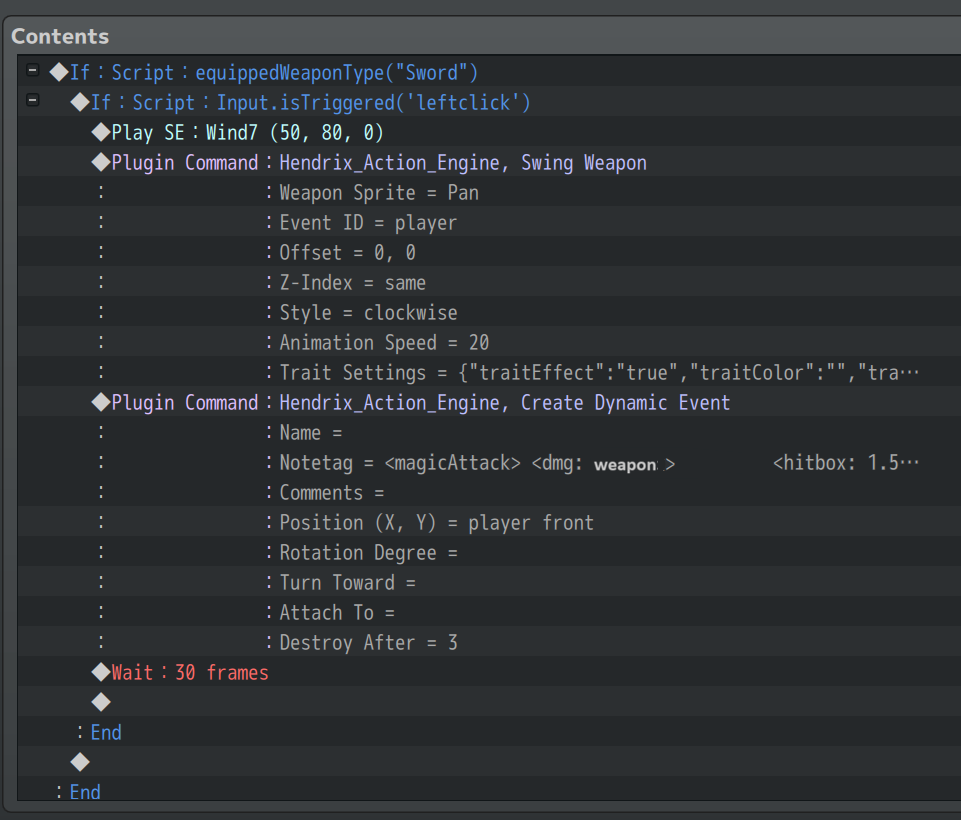Click the Turn Toward = line
The width and height of the screenshot is (961, 820).
[x=489, y=582]
